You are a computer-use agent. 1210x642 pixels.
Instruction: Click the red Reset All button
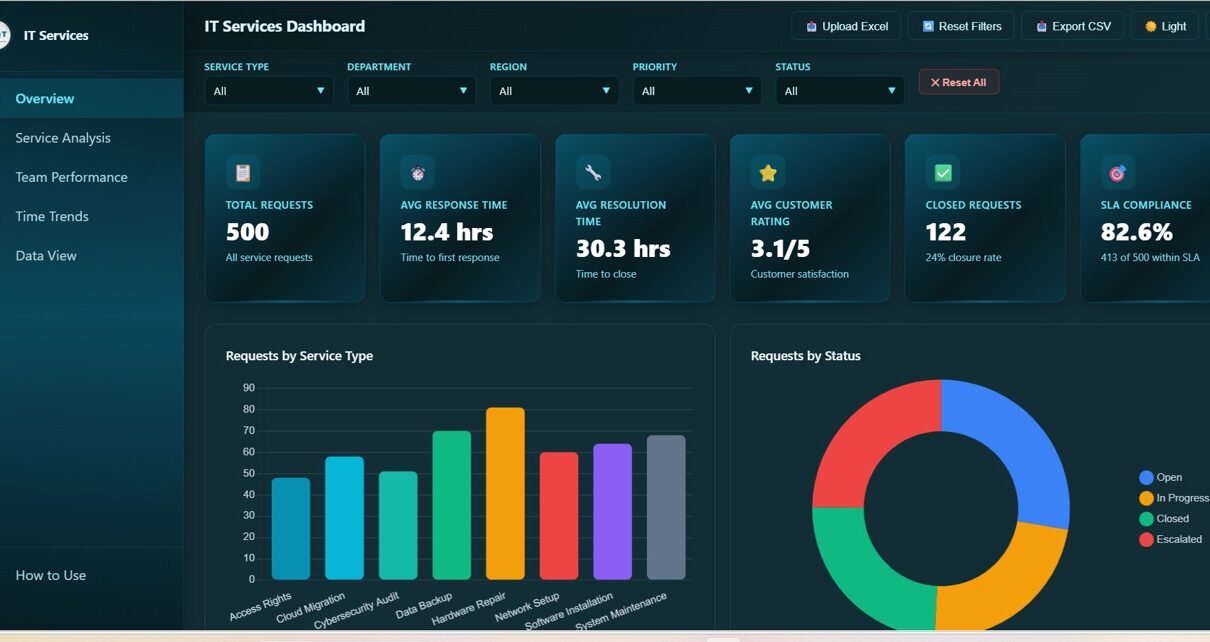958,82
